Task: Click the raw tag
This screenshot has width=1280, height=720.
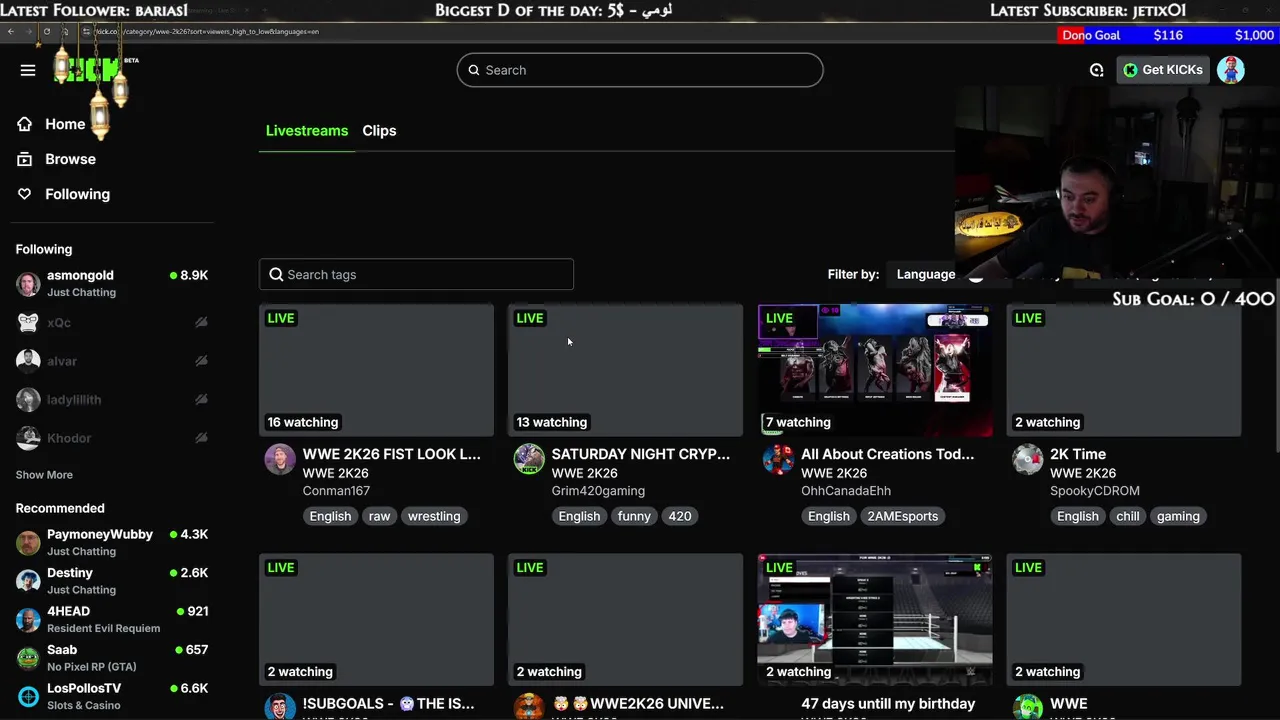Action: tap(379, 516)
